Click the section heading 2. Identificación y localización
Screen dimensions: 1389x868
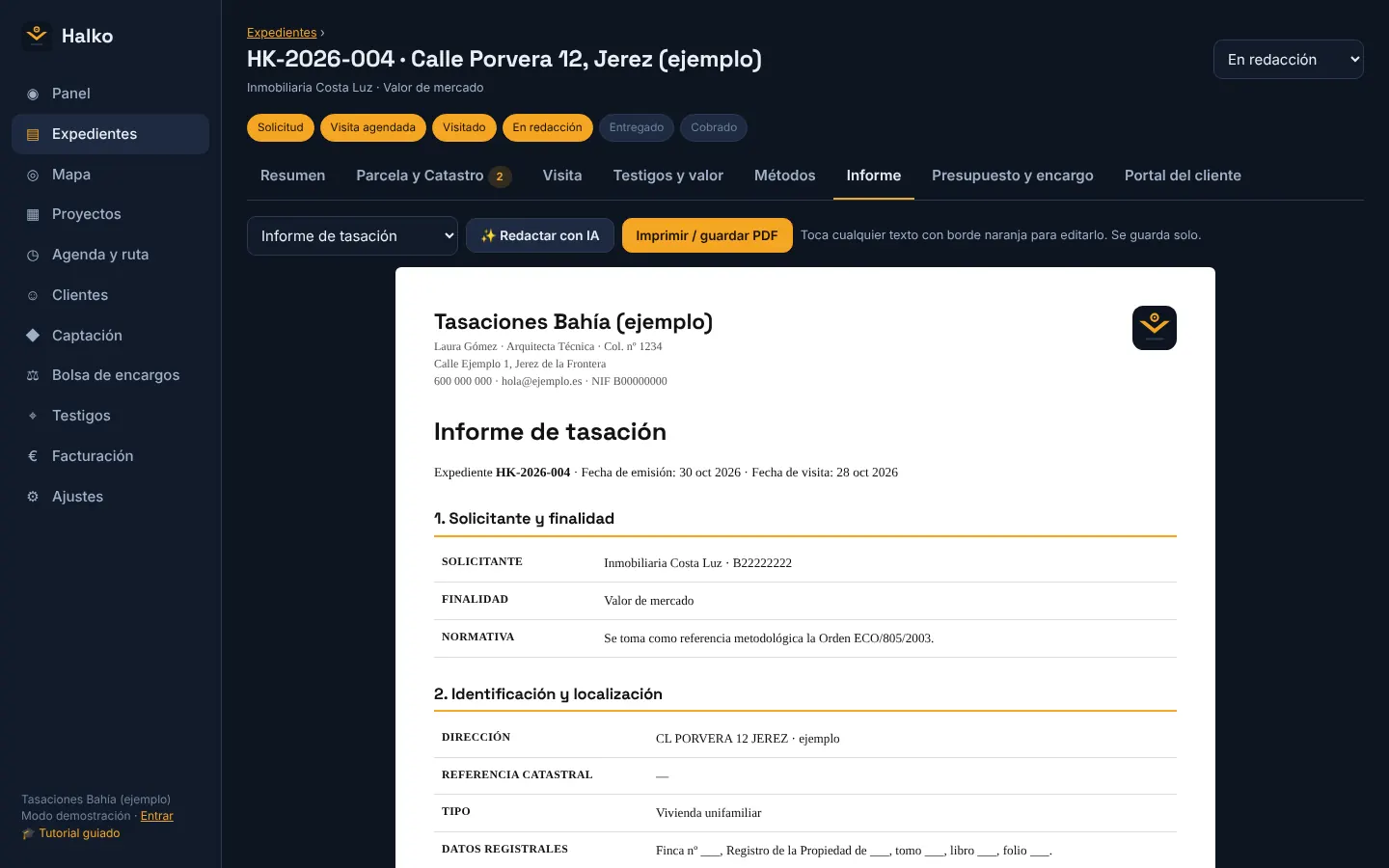pos(548,694)
